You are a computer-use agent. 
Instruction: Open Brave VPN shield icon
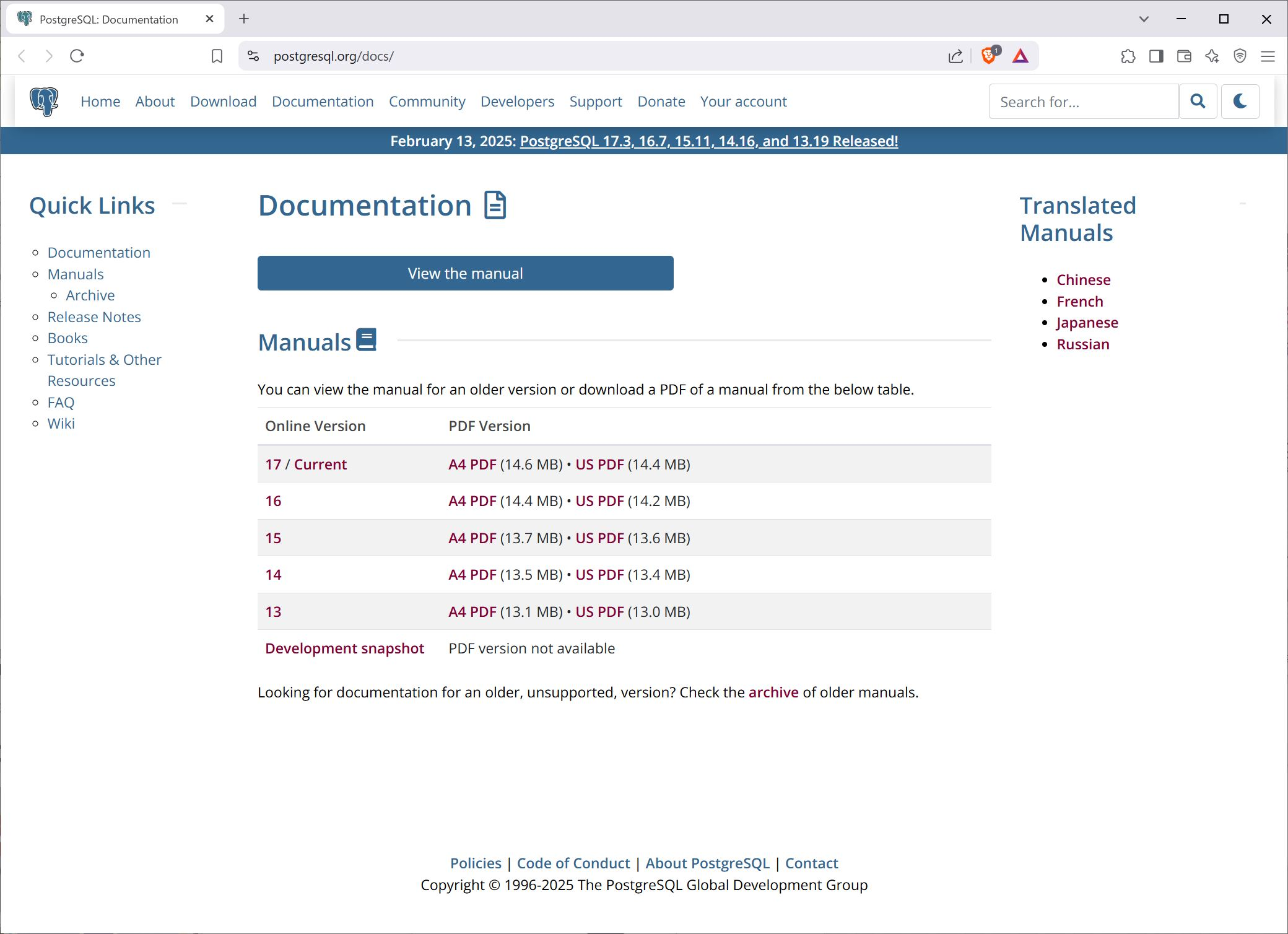tap(1240, 56)
